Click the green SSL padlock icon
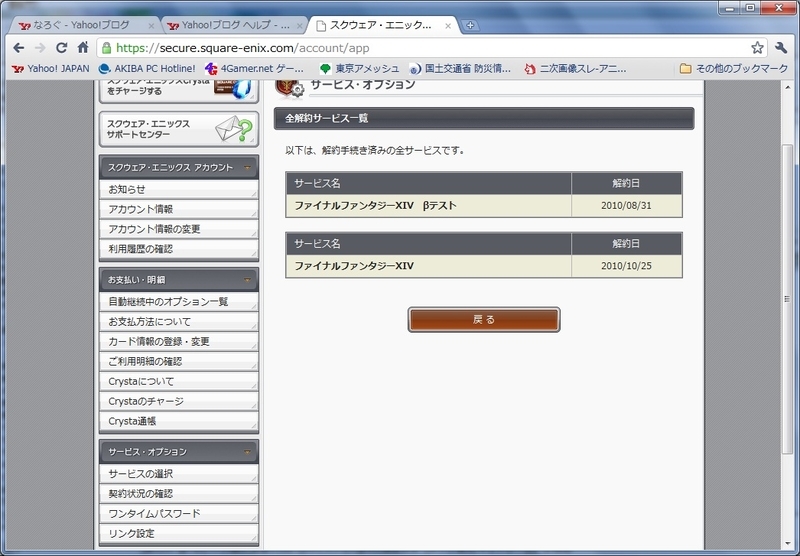 (106, 48)
